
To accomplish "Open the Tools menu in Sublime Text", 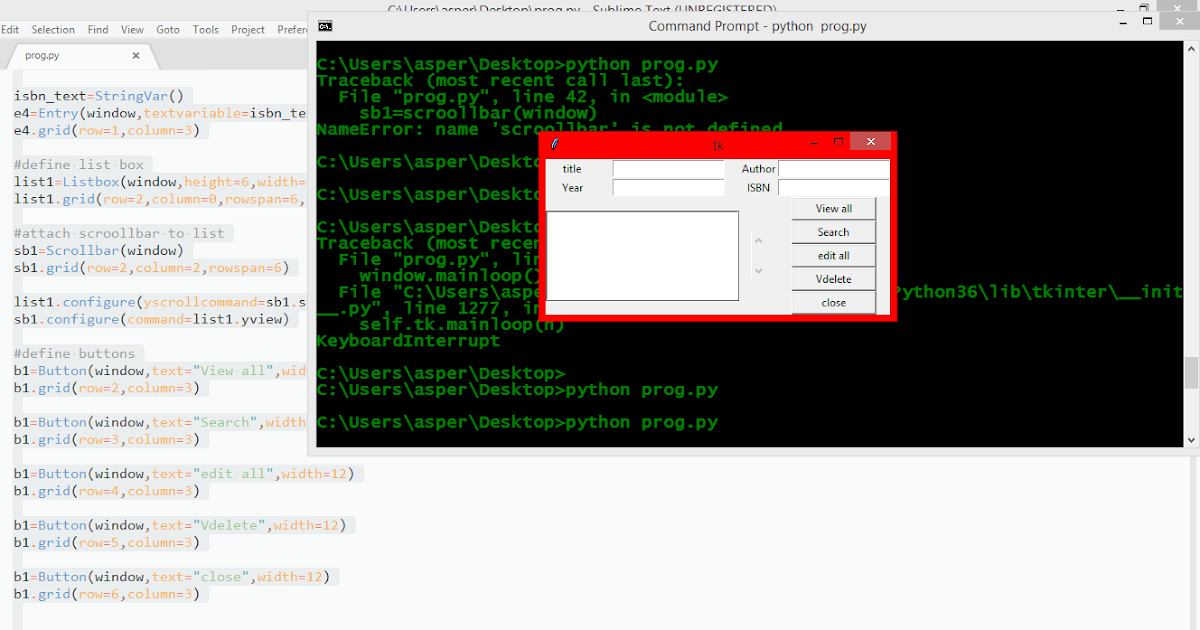I will point(206,29).
